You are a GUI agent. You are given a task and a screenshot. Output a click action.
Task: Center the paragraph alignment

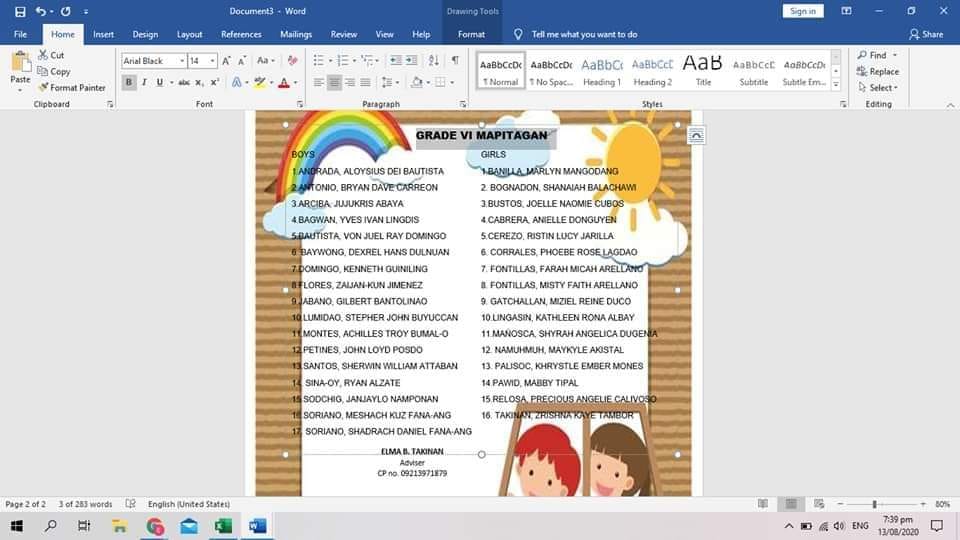[334, 82]
